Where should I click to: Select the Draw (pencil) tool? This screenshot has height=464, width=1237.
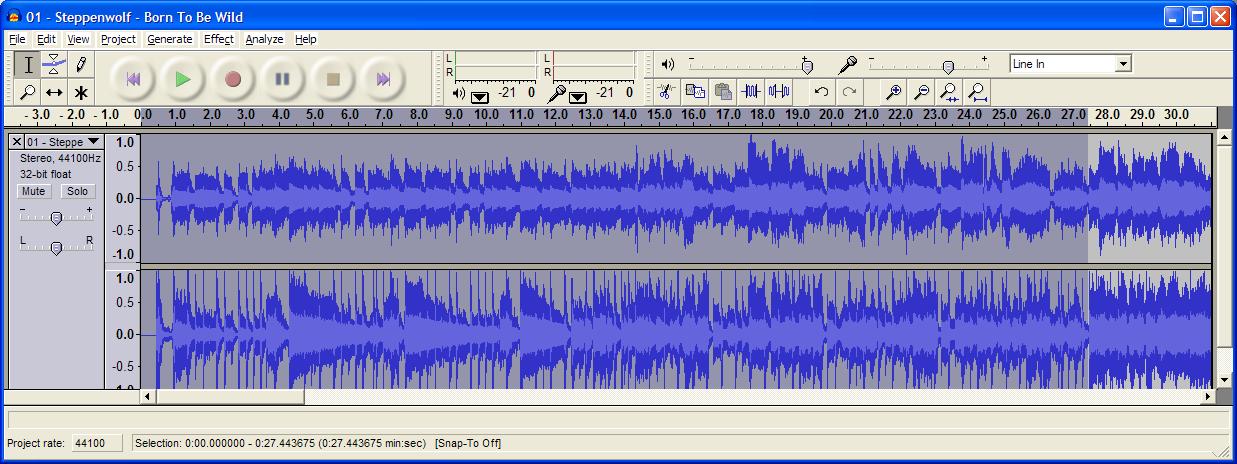[x=81, y=65]
